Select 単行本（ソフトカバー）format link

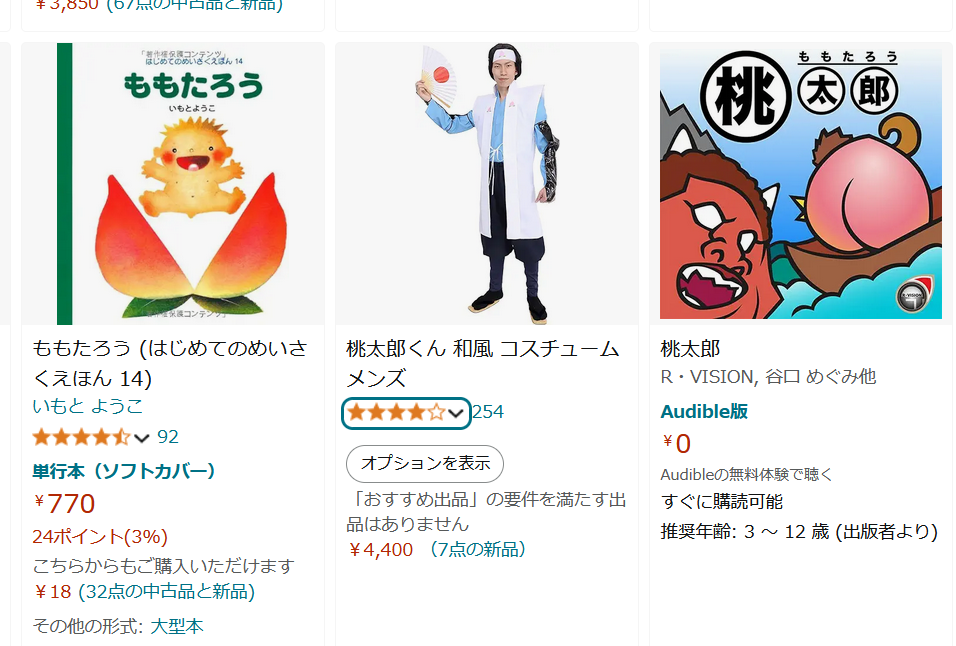(x=124, y=470)
